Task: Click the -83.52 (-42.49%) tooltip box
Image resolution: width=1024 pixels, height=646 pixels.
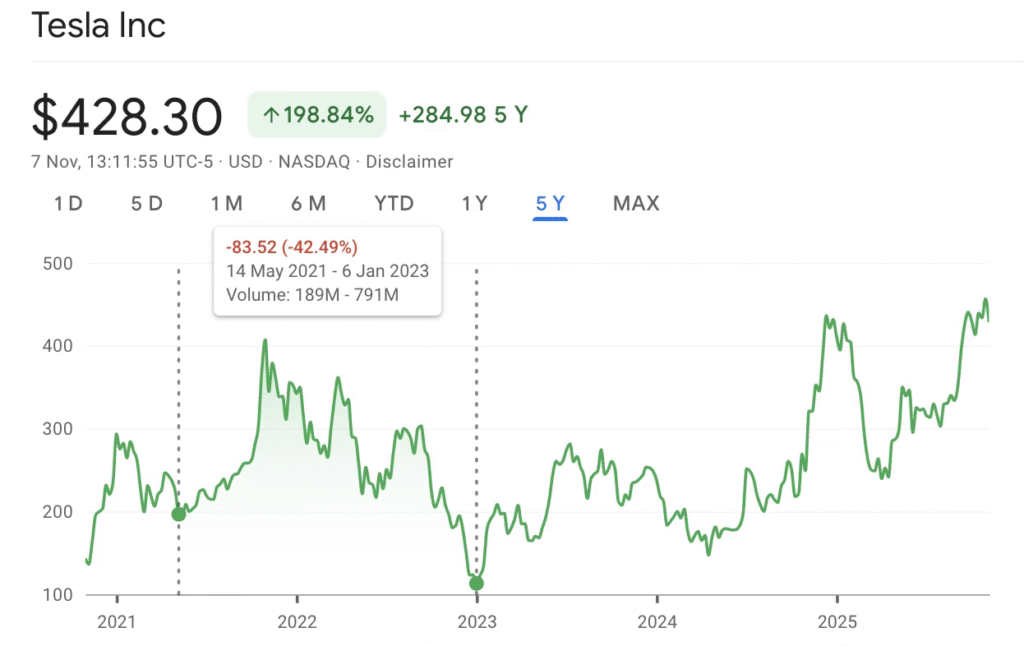Action: tap(327, 271)
